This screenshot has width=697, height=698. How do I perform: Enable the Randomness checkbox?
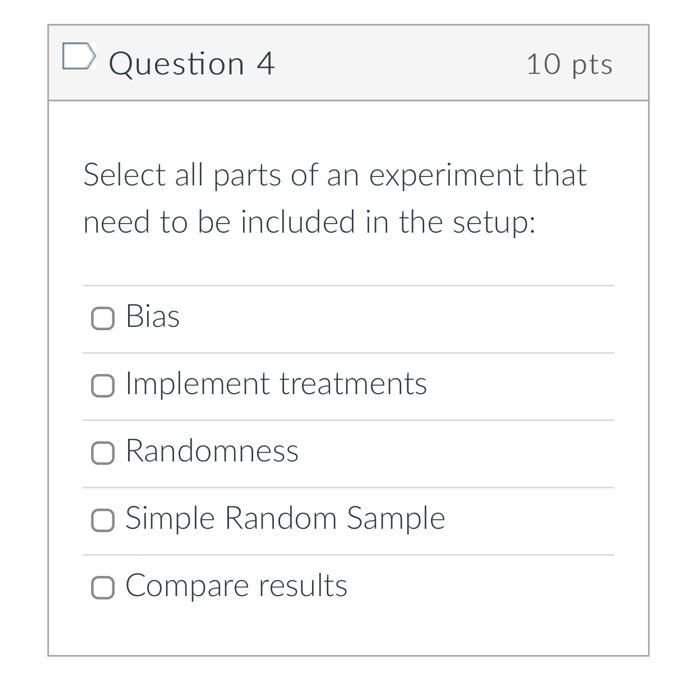click(102, 453)
